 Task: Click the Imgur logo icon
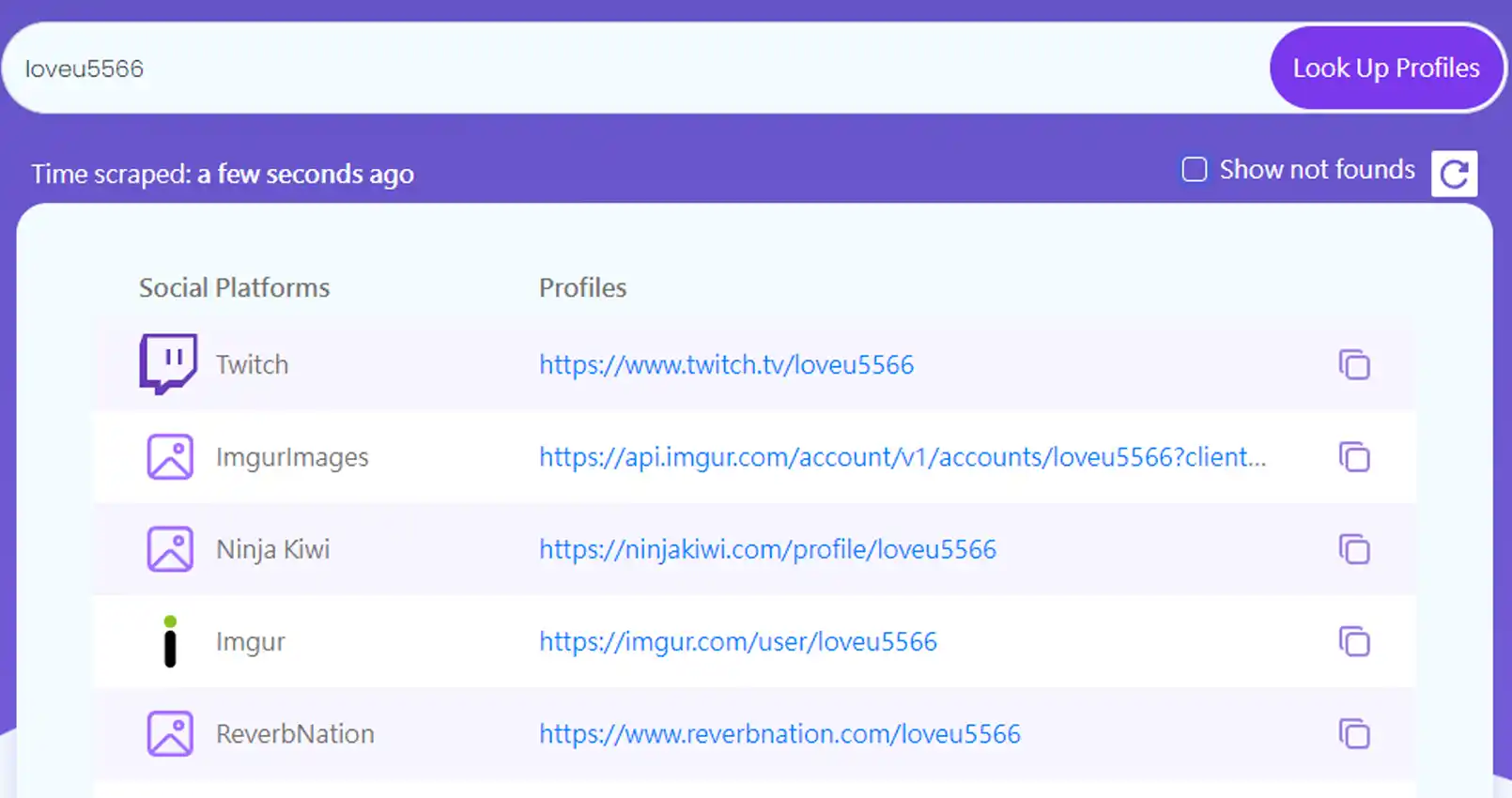pyautogui.click(x=170, y=641)
